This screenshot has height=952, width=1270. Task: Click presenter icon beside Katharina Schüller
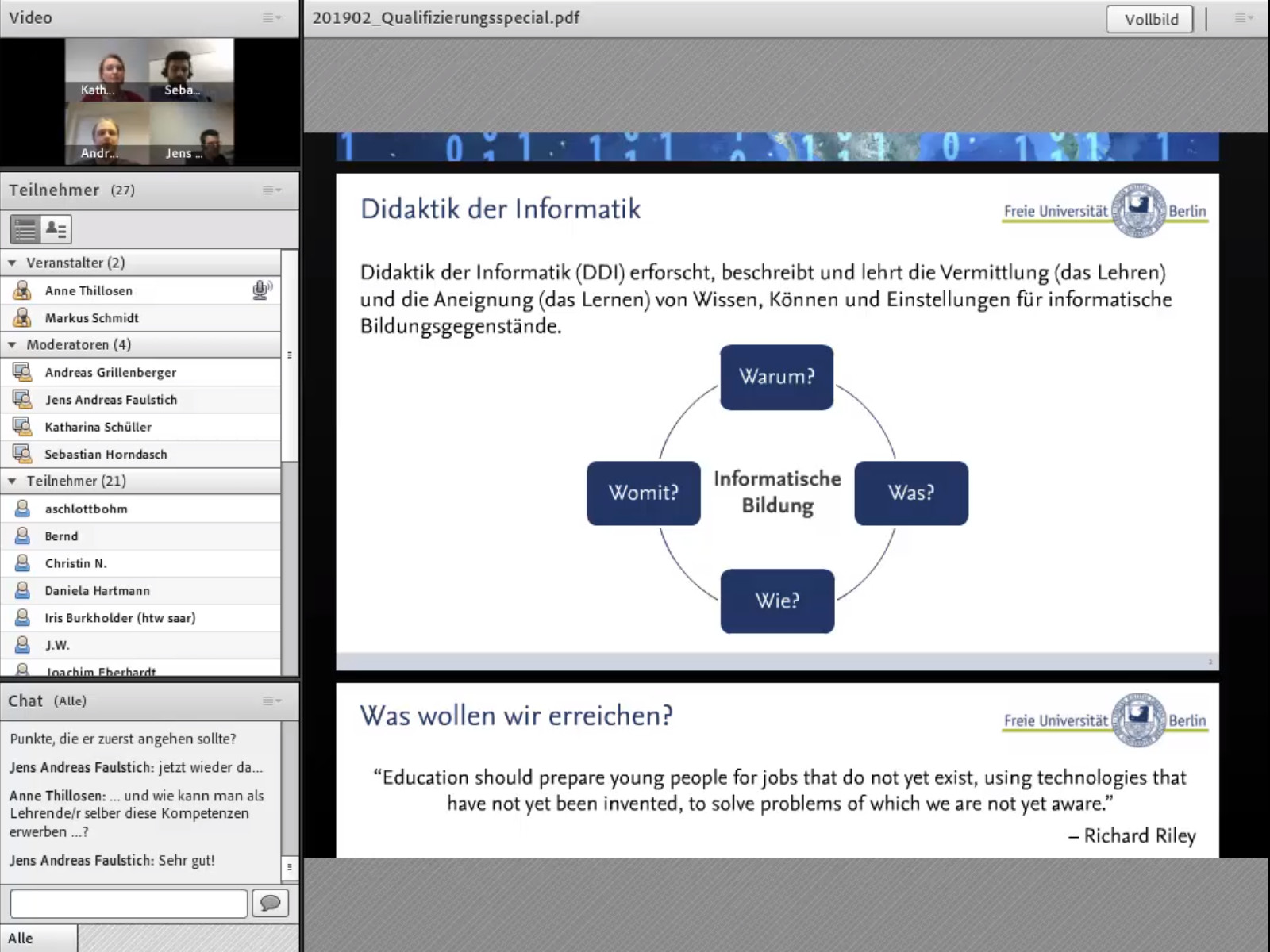pos(22,426)
